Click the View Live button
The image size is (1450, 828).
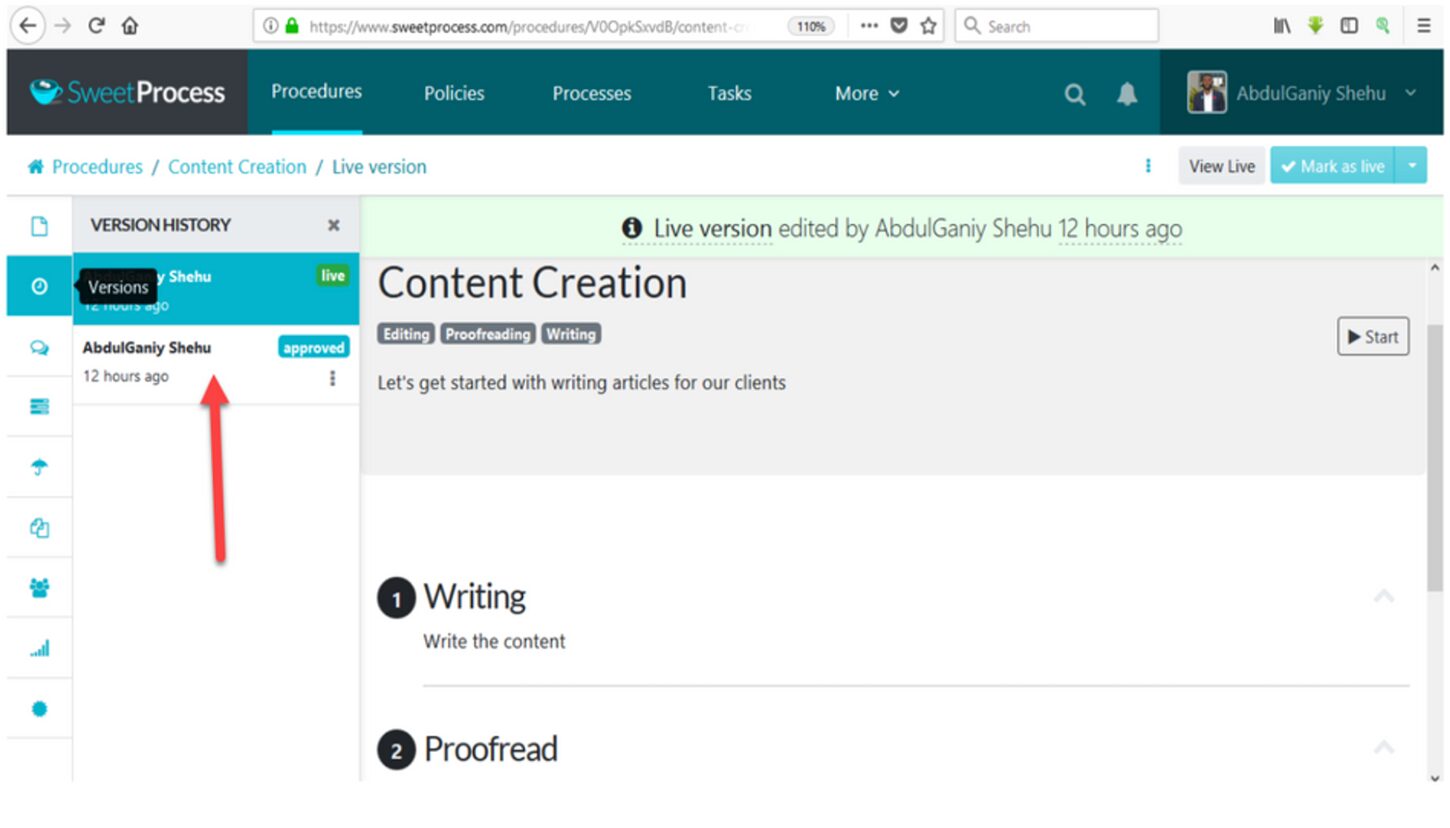pos(1222,166)
